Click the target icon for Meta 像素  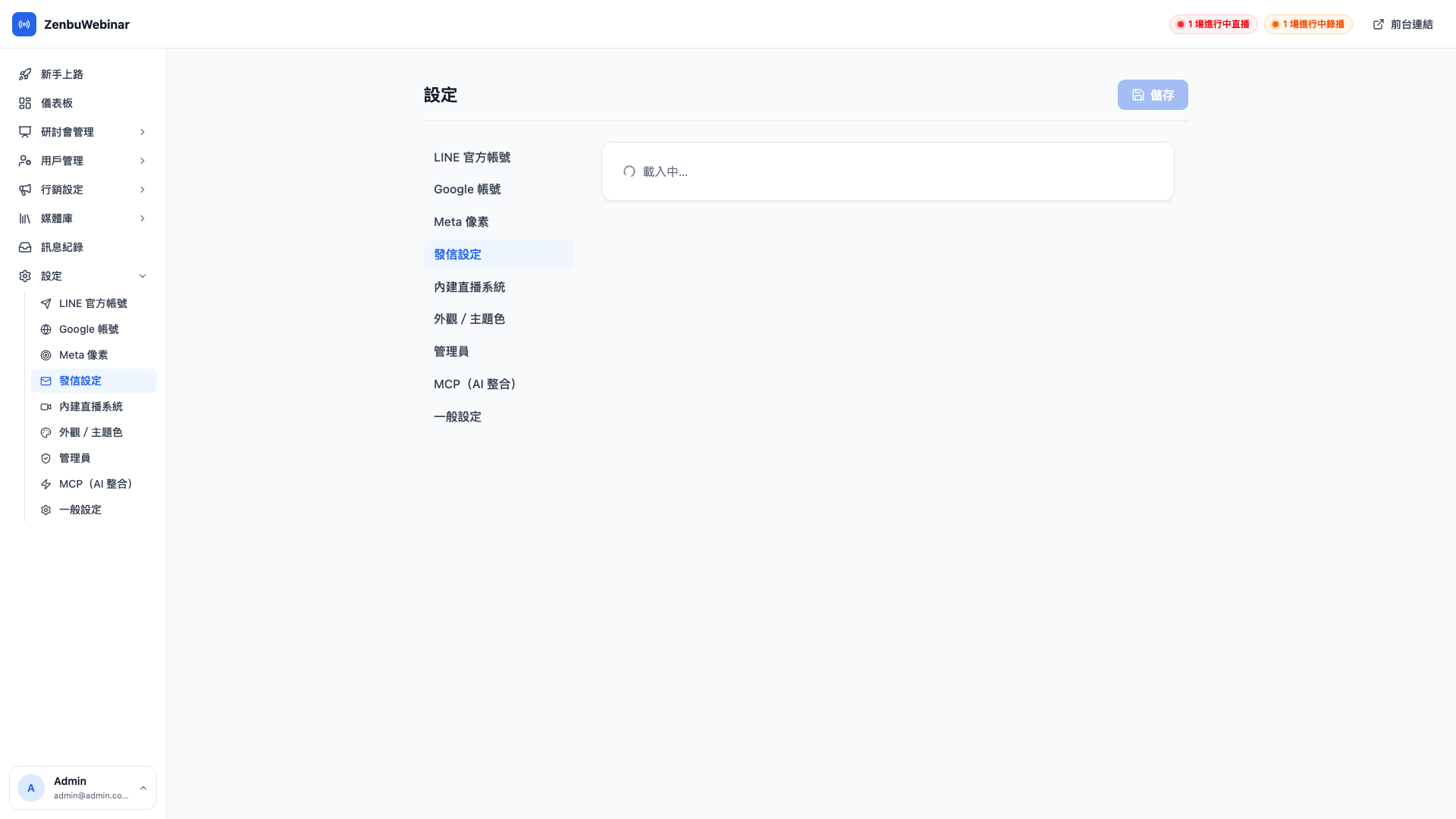tap(46, 355)
